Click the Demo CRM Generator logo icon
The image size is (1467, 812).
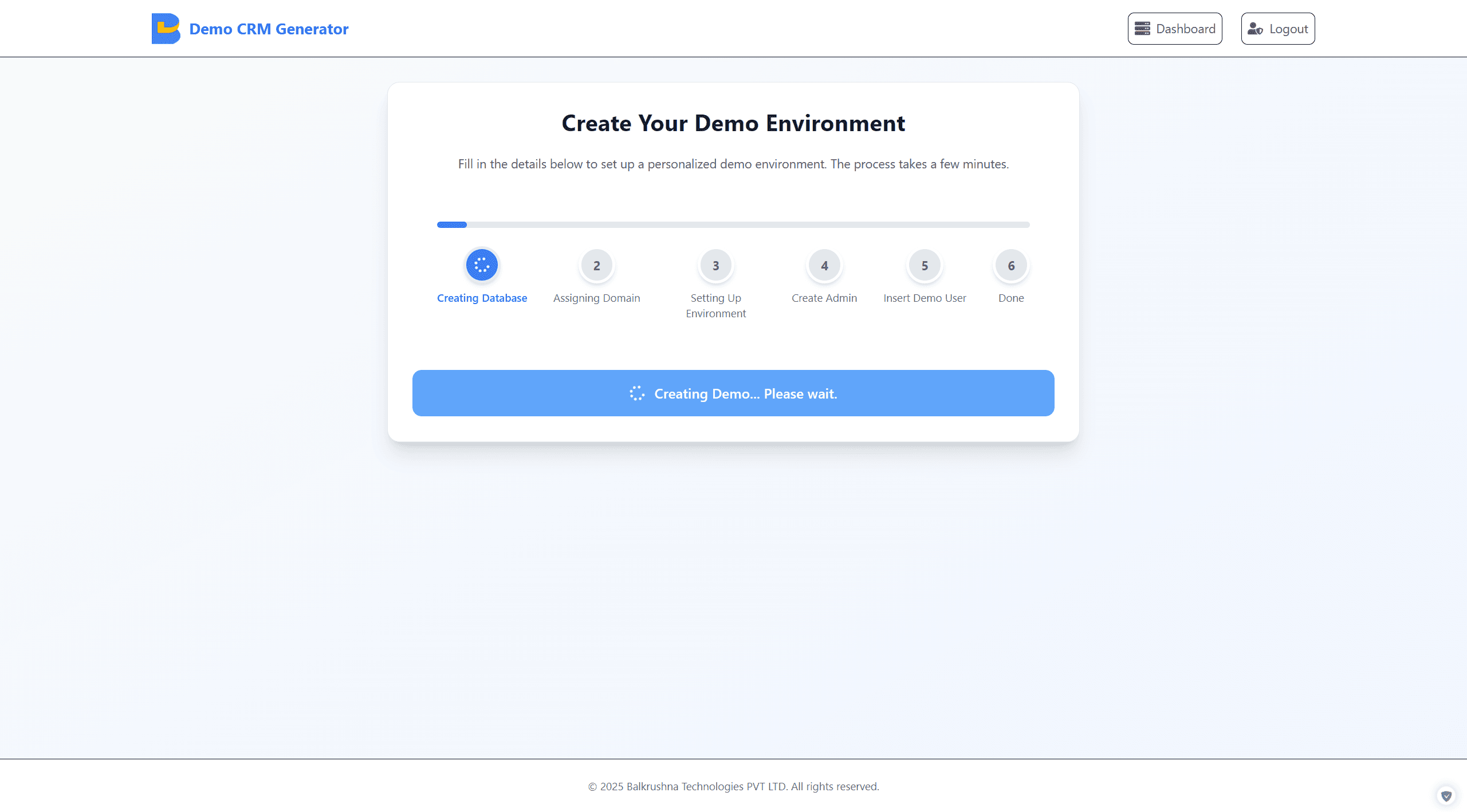pyautogui.click(x=166, y=28)
